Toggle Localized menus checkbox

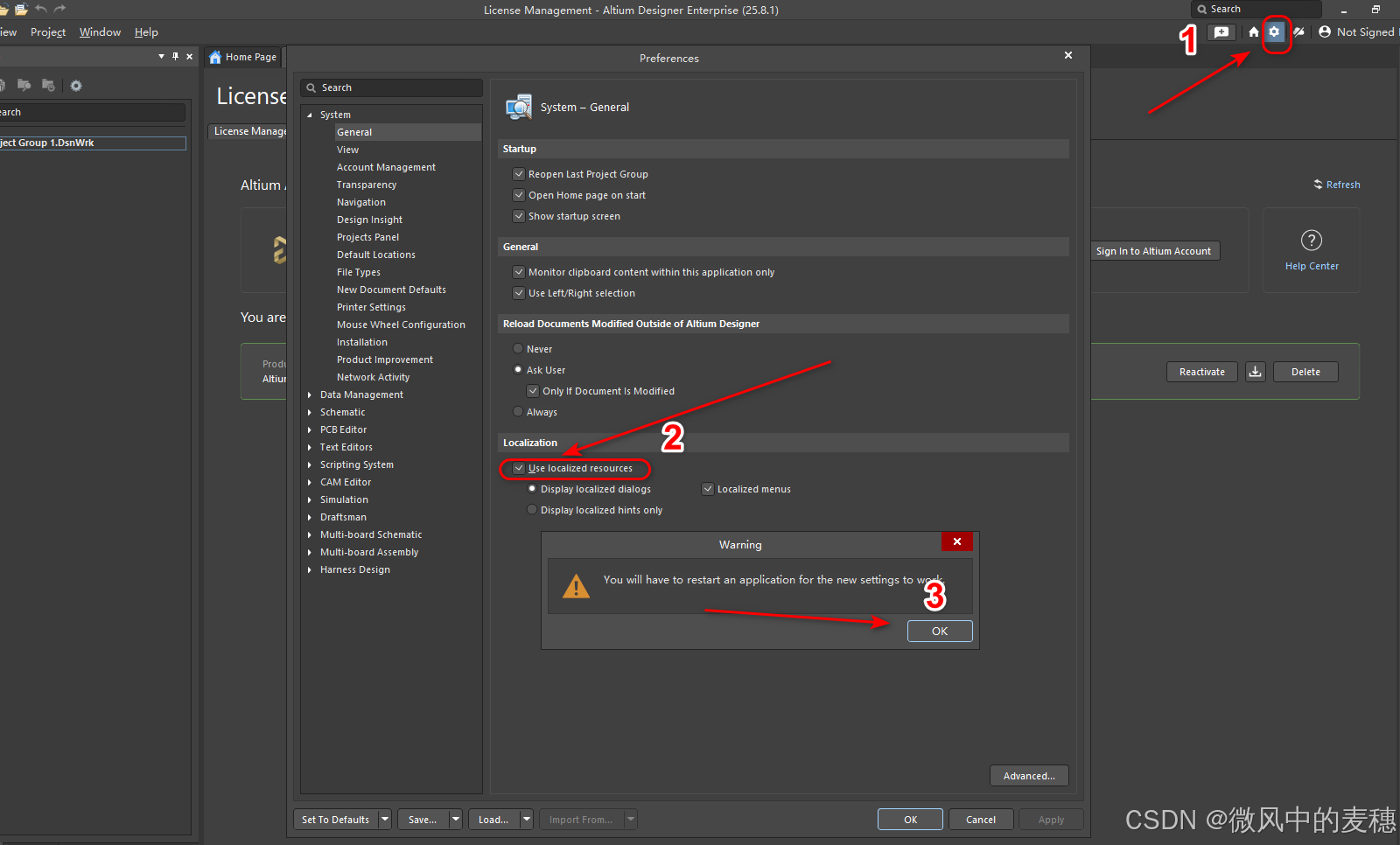coord(708,489)
